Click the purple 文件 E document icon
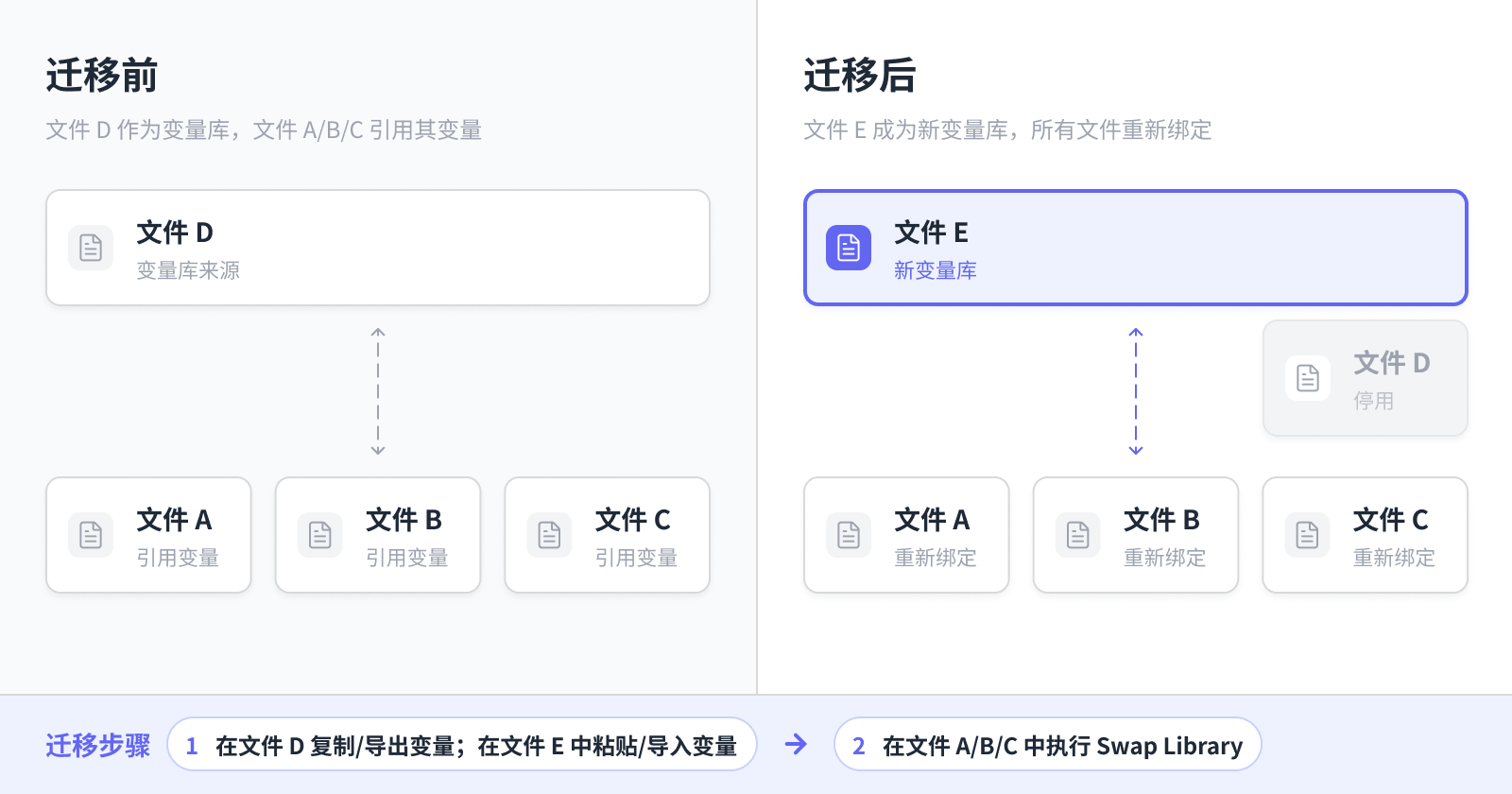This screenshot has width=1512, height=794. point(849,248)
